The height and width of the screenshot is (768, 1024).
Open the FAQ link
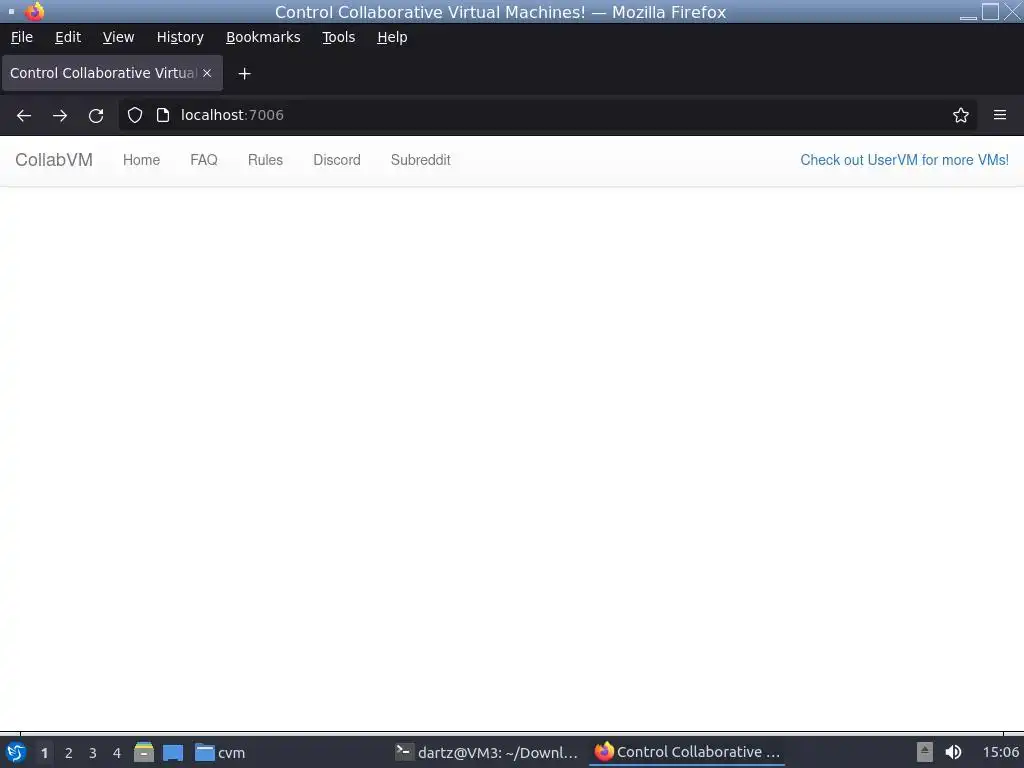tap(204, 160)
